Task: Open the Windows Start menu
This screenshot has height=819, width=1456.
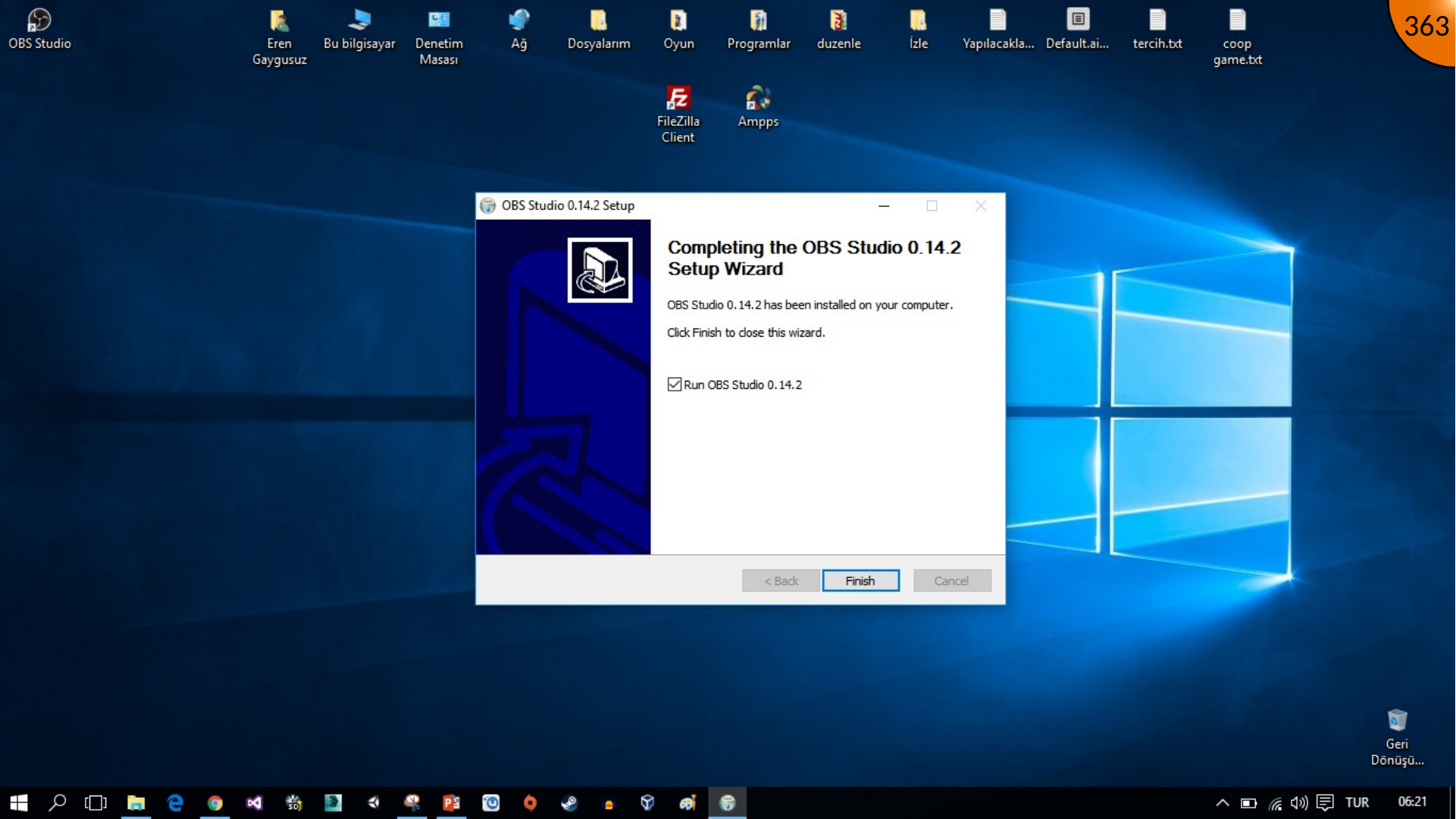Action: tap(19, 802)
